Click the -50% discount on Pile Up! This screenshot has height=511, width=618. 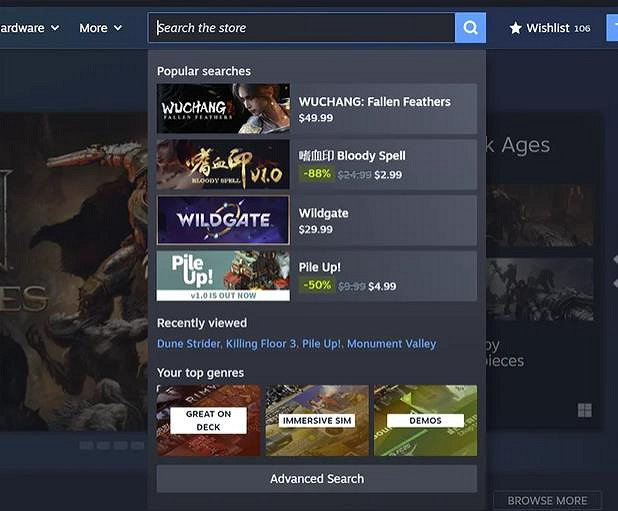pos(316,286)
